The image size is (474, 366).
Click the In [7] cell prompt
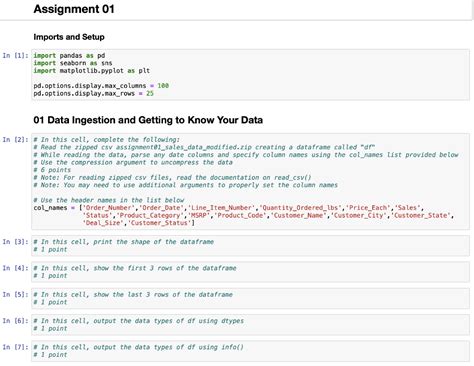point(15,347)
